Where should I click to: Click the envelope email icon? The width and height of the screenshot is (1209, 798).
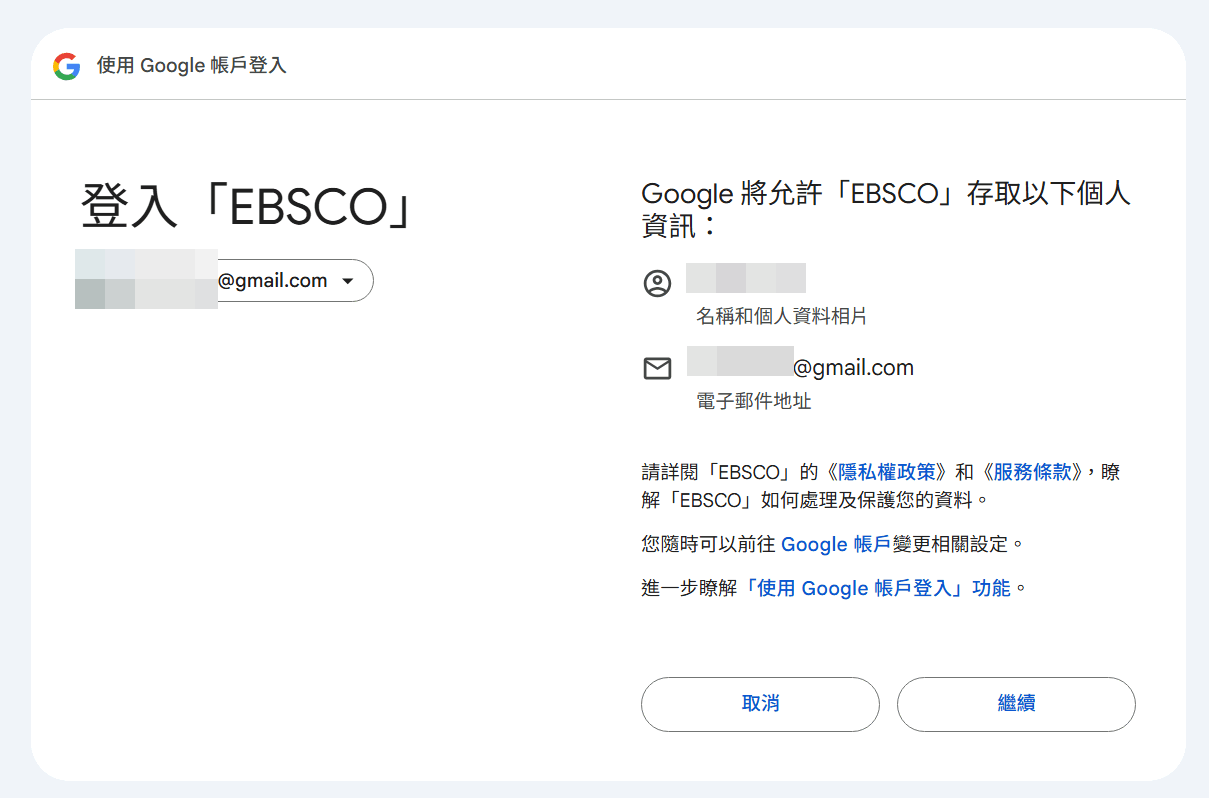[657, 369]
